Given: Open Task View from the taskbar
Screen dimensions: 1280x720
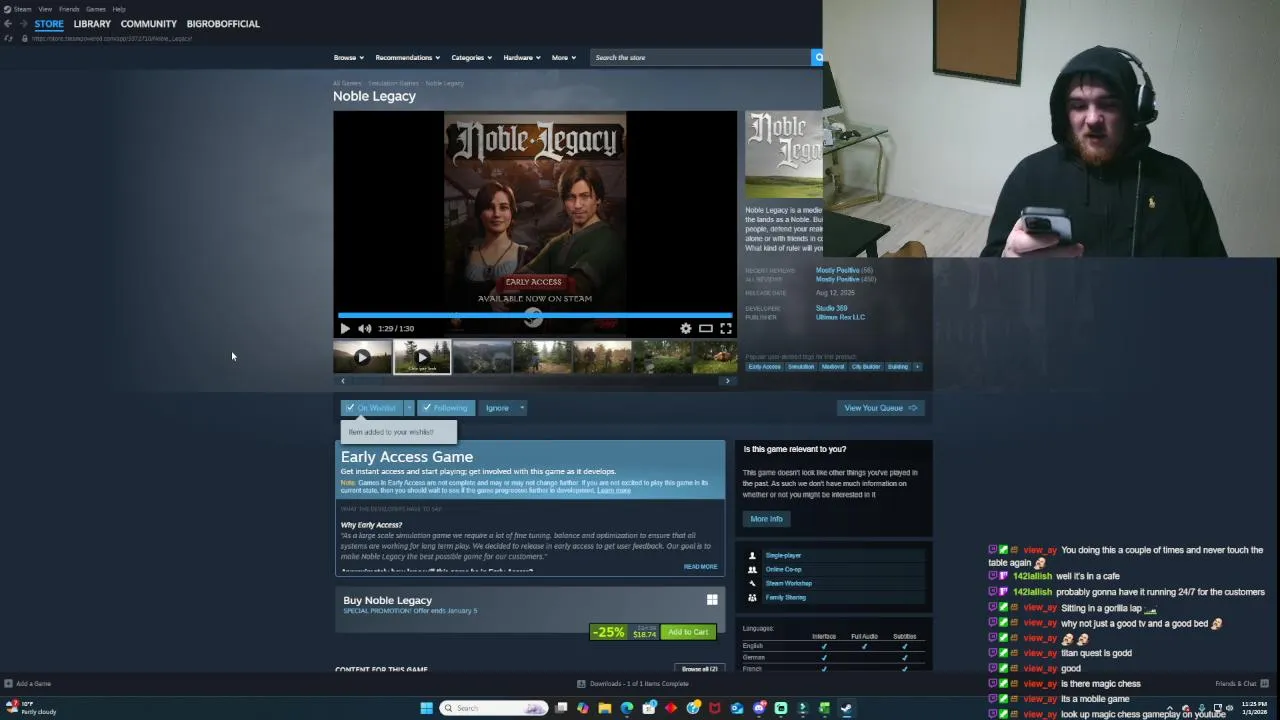Looking at the screenshot, I should pyautogui.click(x=561, y=708).
